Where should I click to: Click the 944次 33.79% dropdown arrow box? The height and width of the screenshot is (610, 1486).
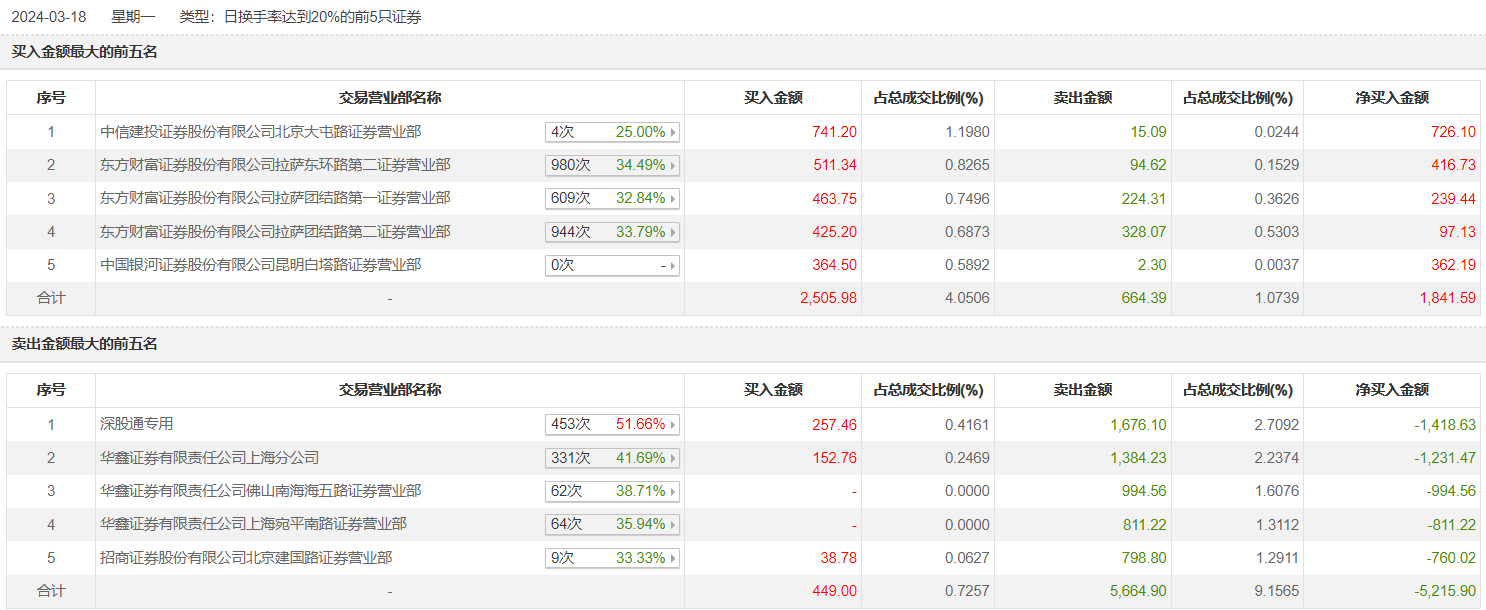(612, 232)
